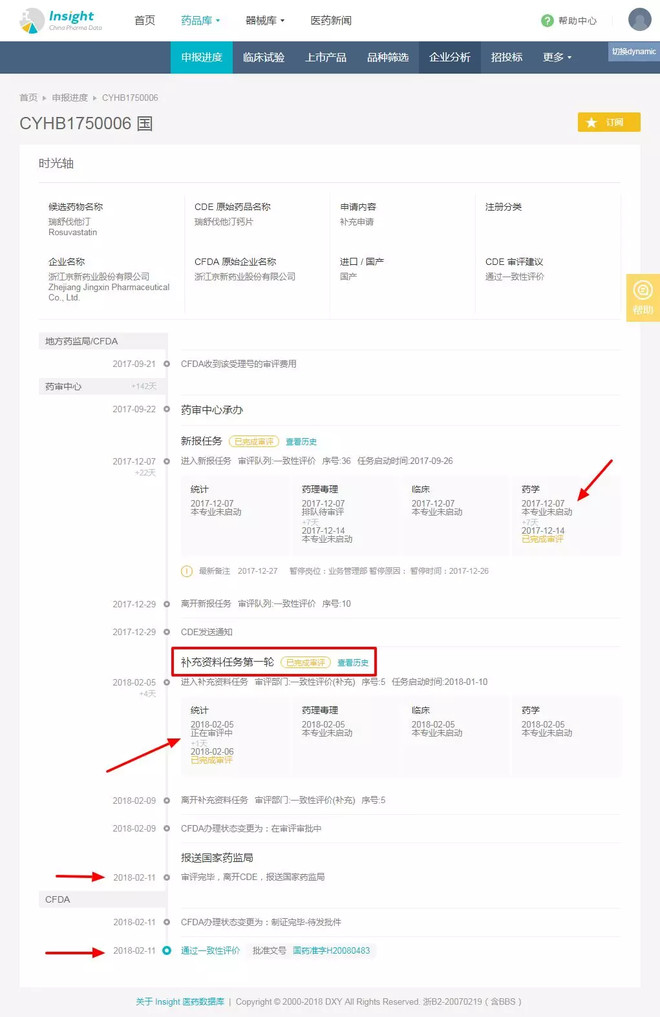Click the 已完成审评 badge beside 新报任务
Image resolution: width=660 pixels, height=1017 pixels.
253,442
